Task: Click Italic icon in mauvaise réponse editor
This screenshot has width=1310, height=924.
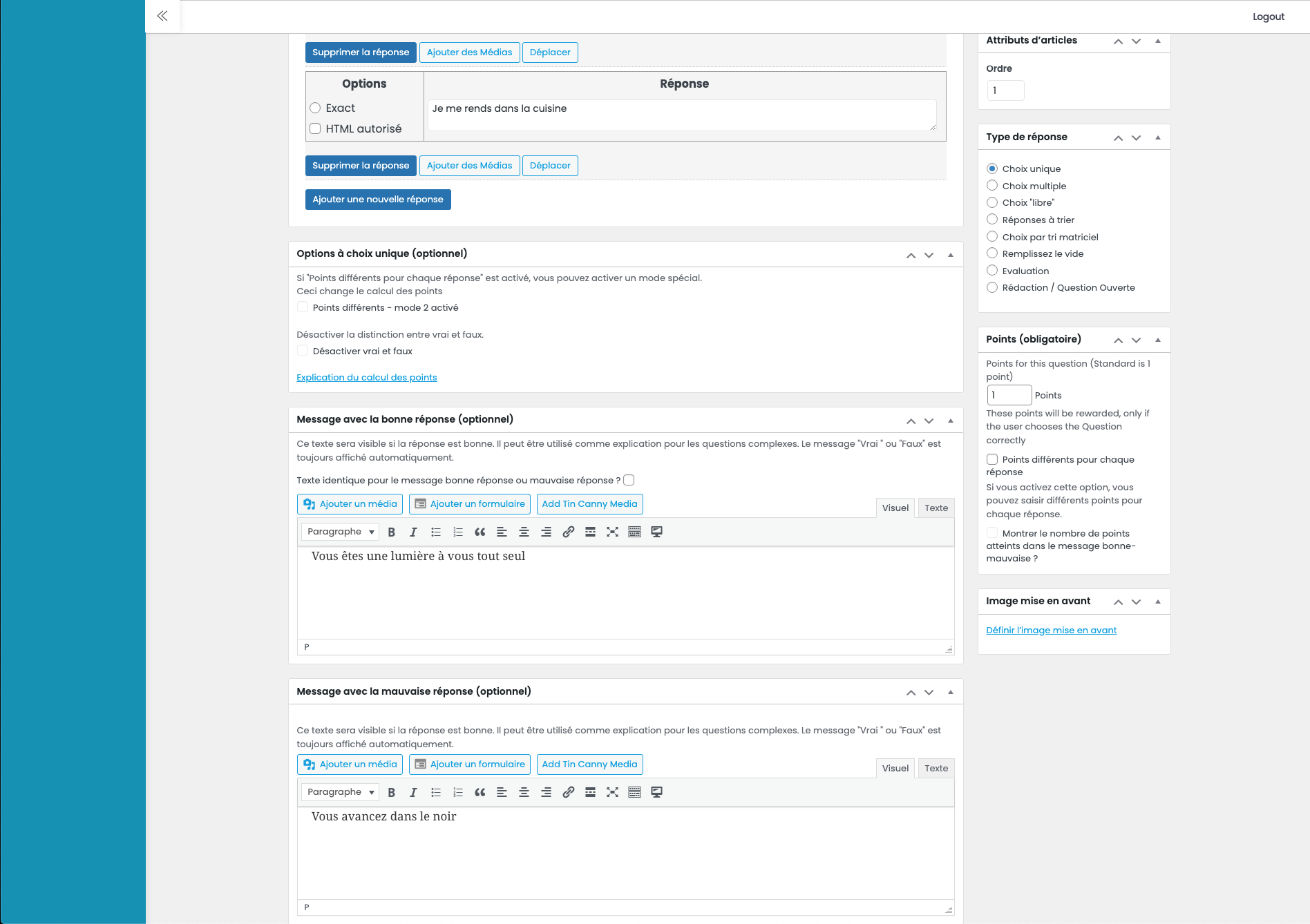Action: tap(413, 792)
